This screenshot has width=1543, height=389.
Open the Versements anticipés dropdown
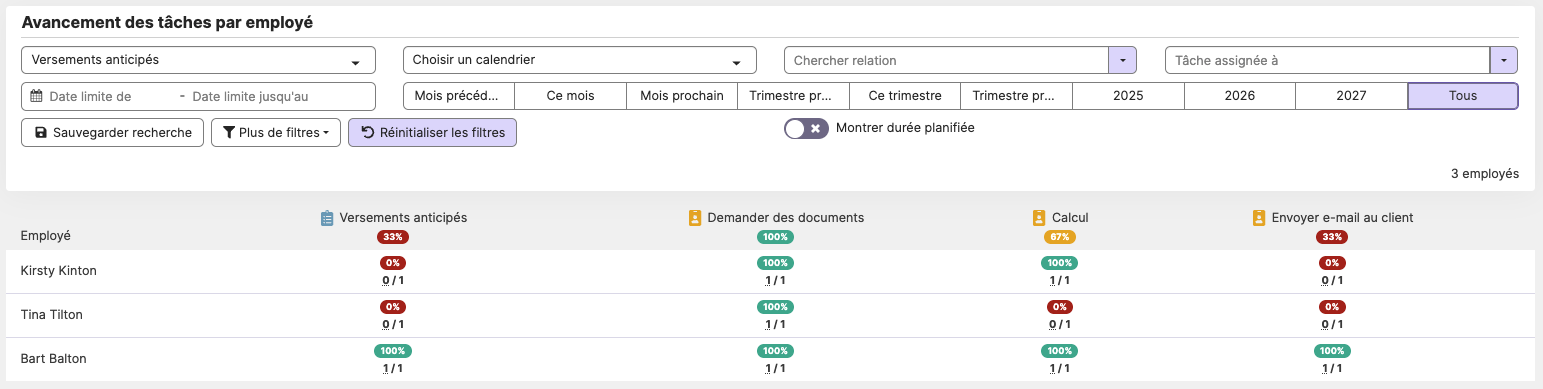coord(198,60)
